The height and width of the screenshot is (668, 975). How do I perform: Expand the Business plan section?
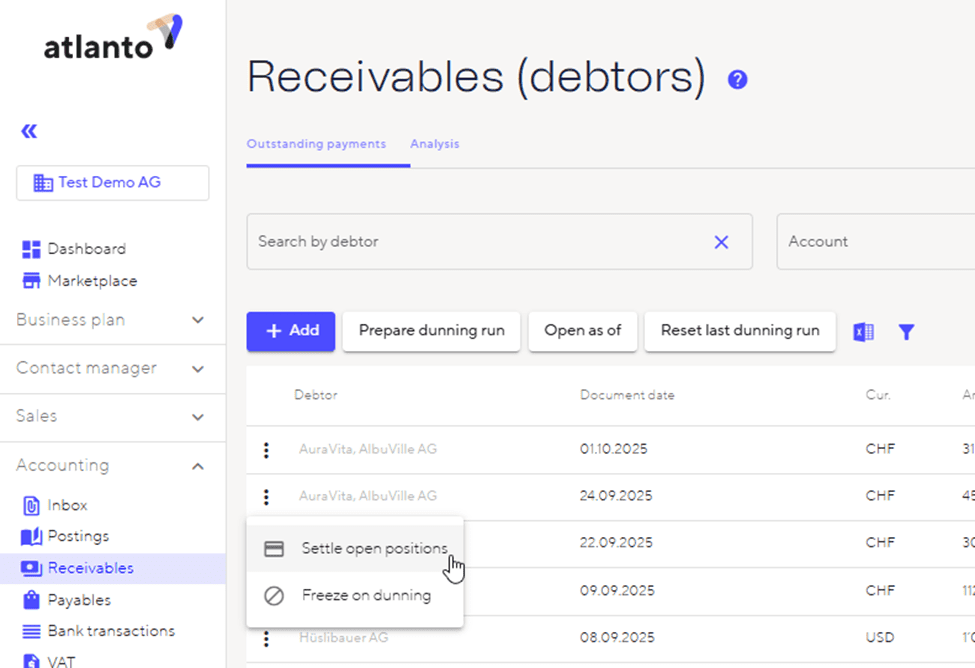(x=197, y=320)
